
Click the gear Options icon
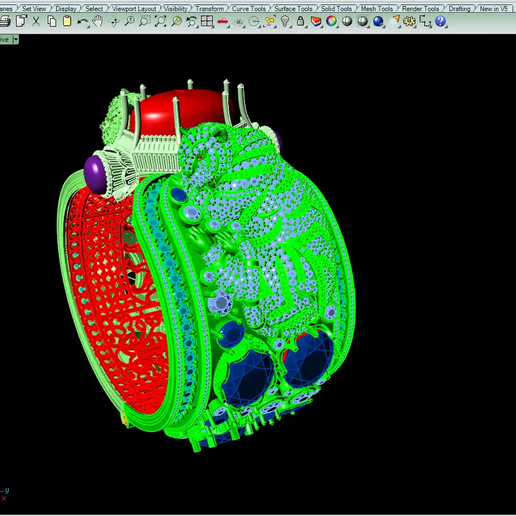tap(409, 22)
